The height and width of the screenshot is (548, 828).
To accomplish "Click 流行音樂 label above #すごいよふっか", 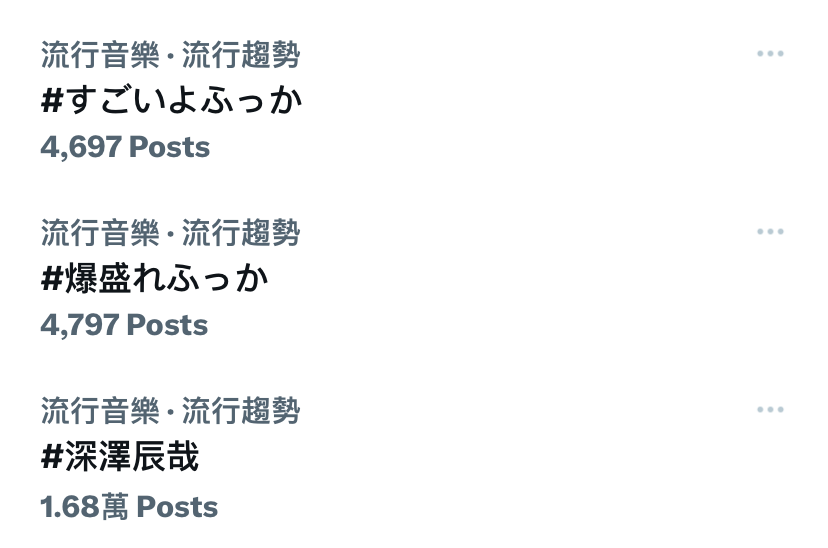I will [100, 54].
